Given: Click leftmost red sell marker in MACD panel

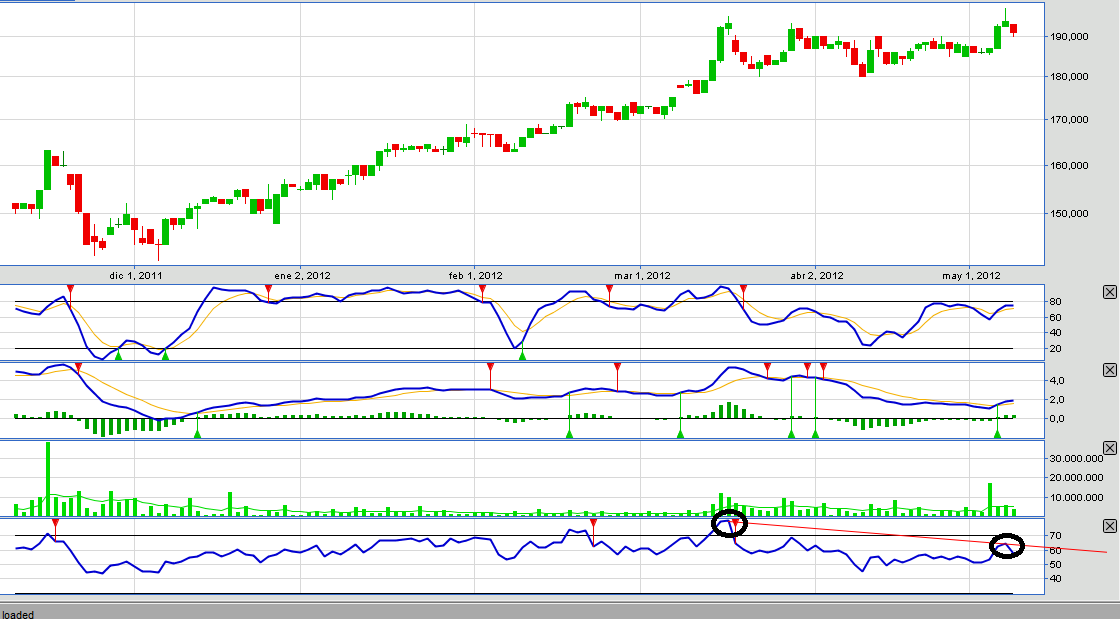Looking at the screenshot, I should tap(78, 368).
